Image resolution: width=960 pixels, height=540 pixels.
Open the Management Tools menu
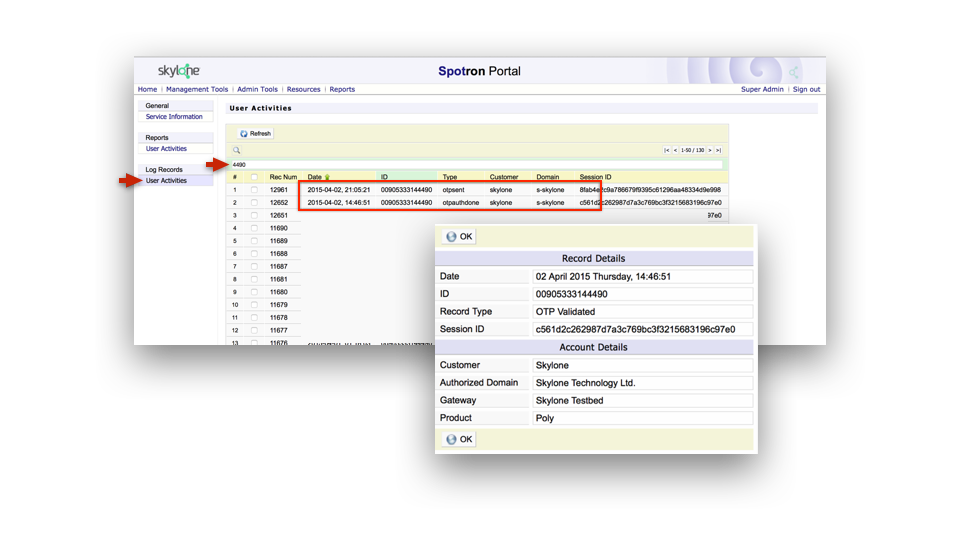197,89
